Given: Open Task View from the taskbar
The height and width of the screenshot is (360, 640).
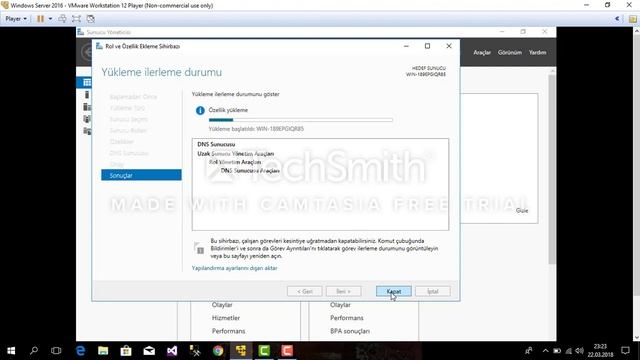Looking at the screenshot, I should click(x=56, y=351).
